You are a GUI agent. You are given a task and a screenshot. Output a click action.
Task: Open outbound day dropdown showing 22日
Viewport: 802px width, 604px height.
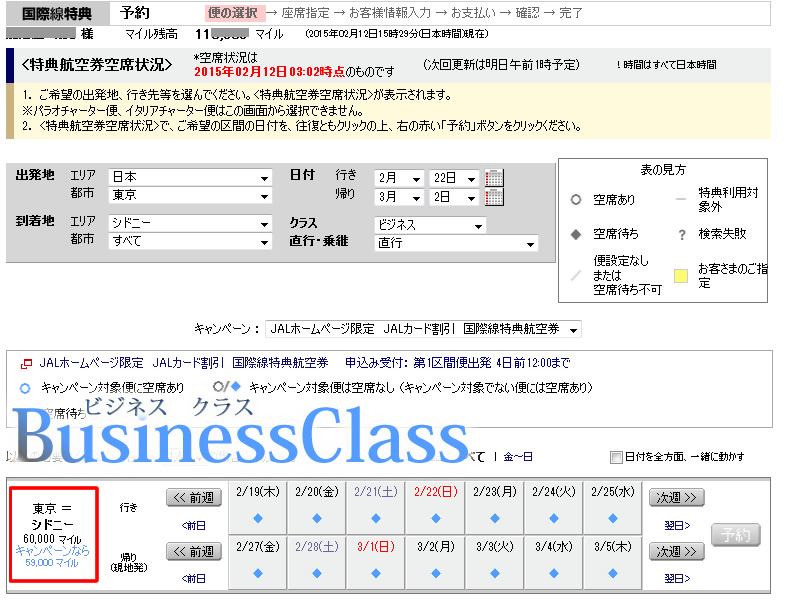coord(454,178)
